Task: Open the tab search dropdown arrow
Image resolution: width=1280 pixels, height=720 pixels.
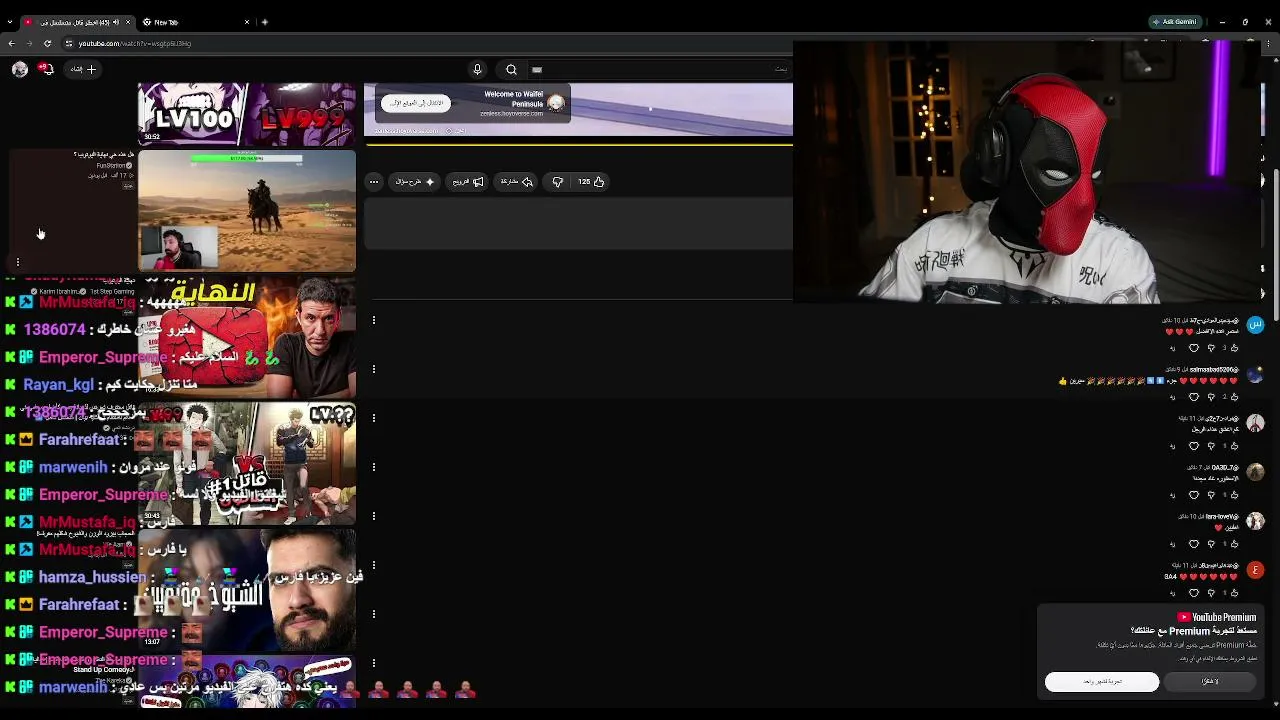Action: pos(10,22)
